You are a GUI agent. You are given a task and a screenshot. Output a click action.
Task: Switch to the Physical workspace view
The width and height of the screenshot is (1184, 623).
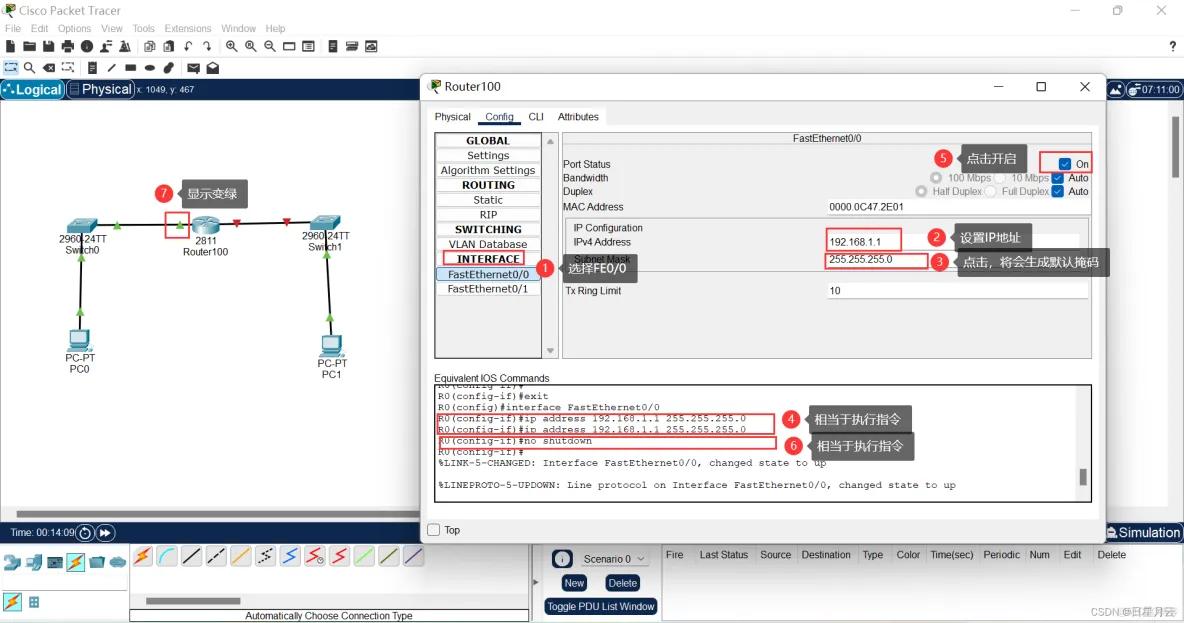tap(100, 89)
